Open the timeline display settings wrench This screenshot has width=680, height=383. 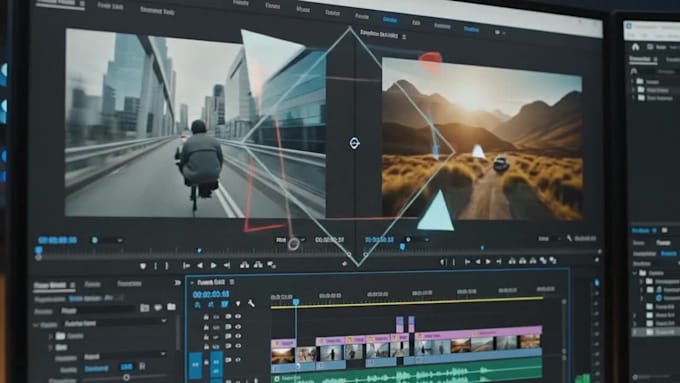[251, 304]
